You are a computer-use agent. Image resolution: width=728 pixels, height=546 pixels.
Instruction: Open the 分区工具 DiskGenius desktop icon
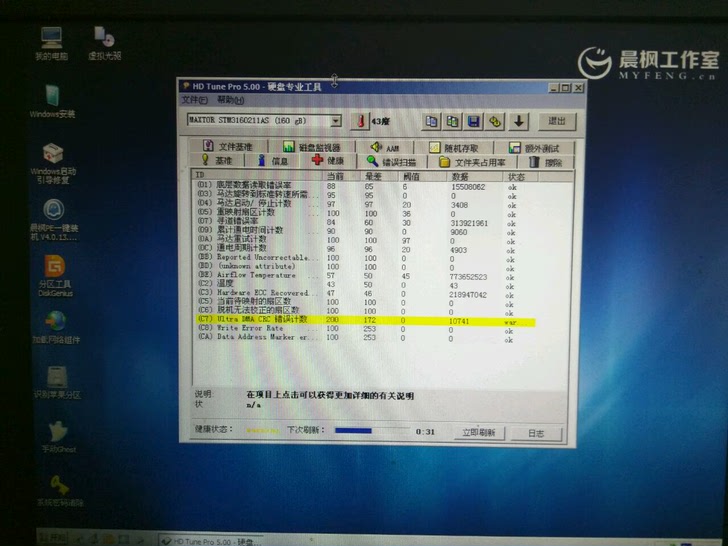tap(55, 276)
